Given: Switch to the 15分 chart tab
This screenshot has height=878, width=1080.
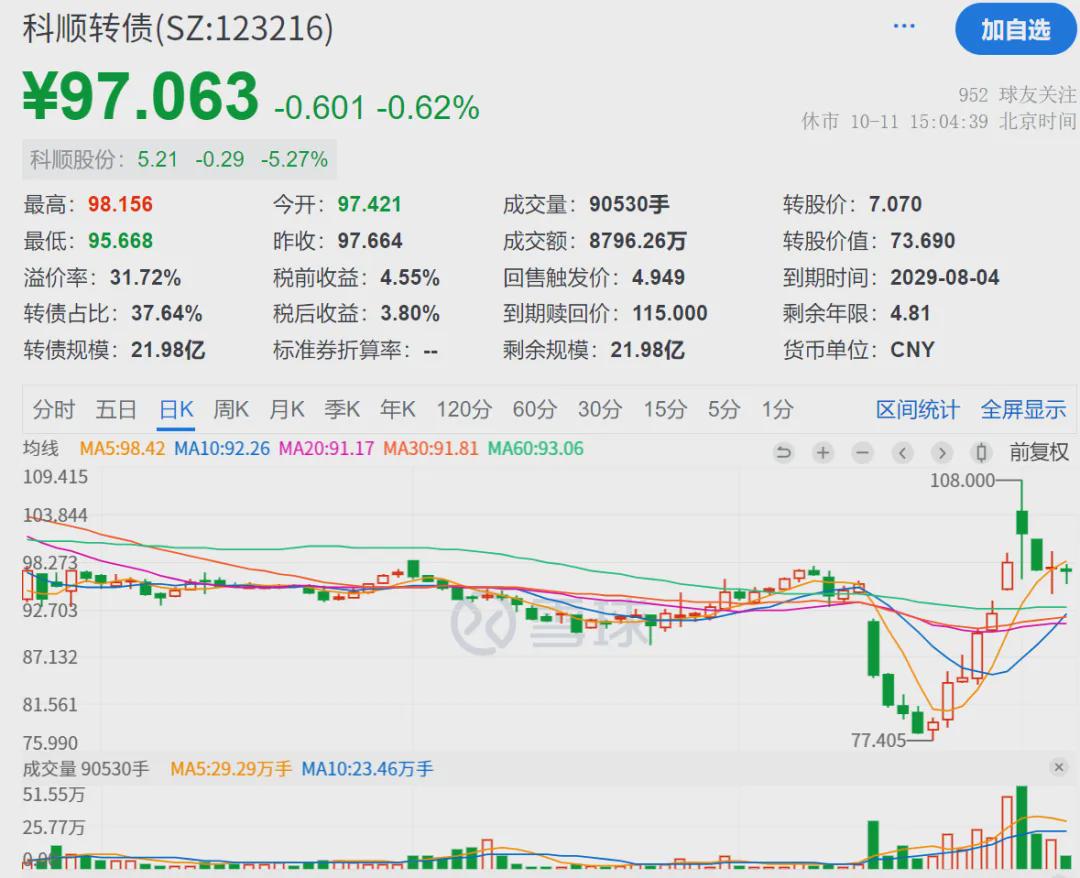Looking at the screenshot, I should pos(665,410).
